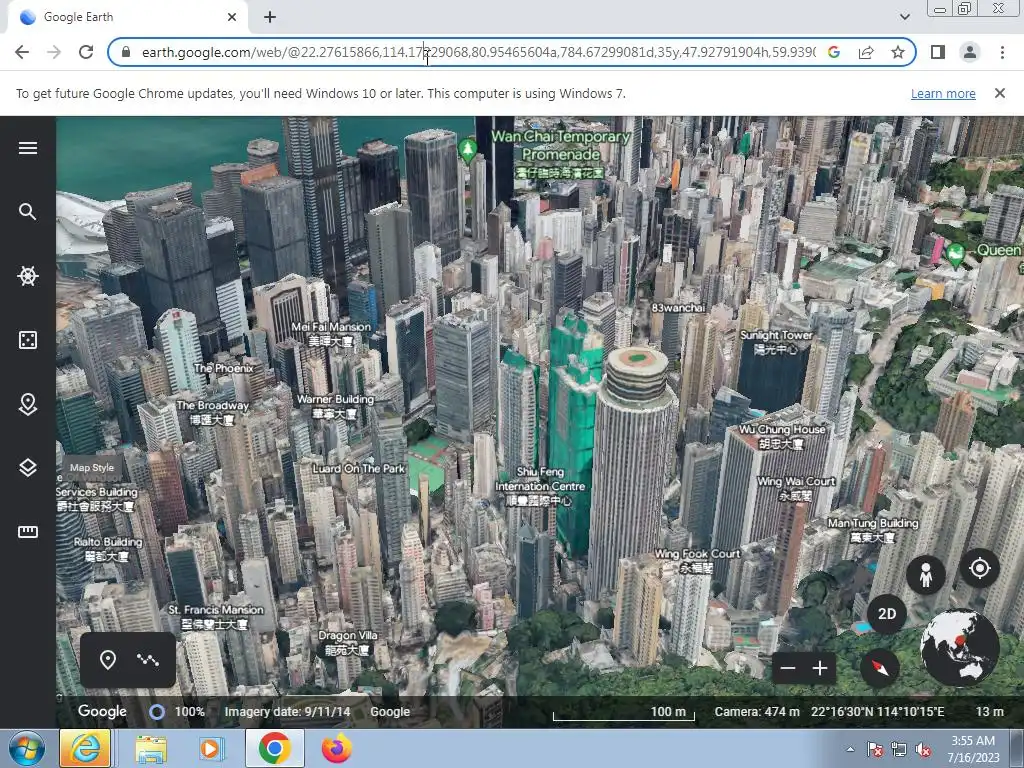Open the Windows Start menu
This screenshot has width=1024, height=768.
click(x=26, y=748)
